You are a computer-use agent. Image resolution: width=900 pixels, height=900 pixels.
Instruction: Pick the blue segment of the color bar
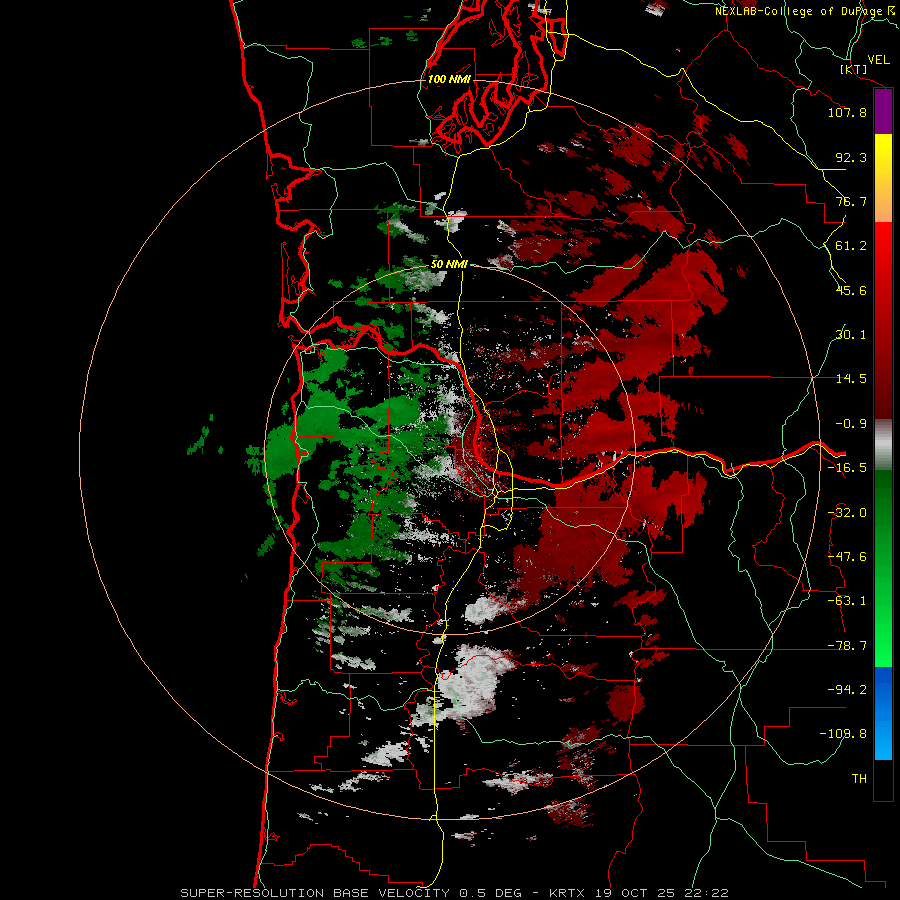tap(883, 713)
